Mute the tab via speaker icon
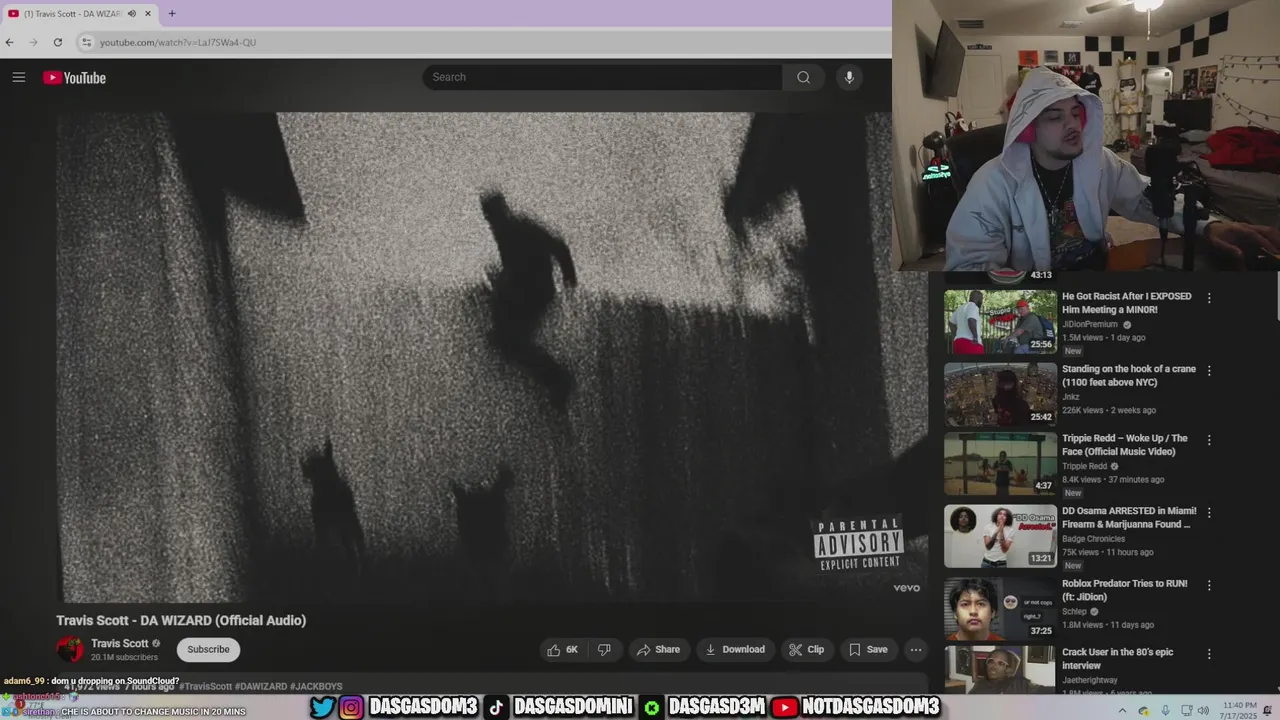 132,14
